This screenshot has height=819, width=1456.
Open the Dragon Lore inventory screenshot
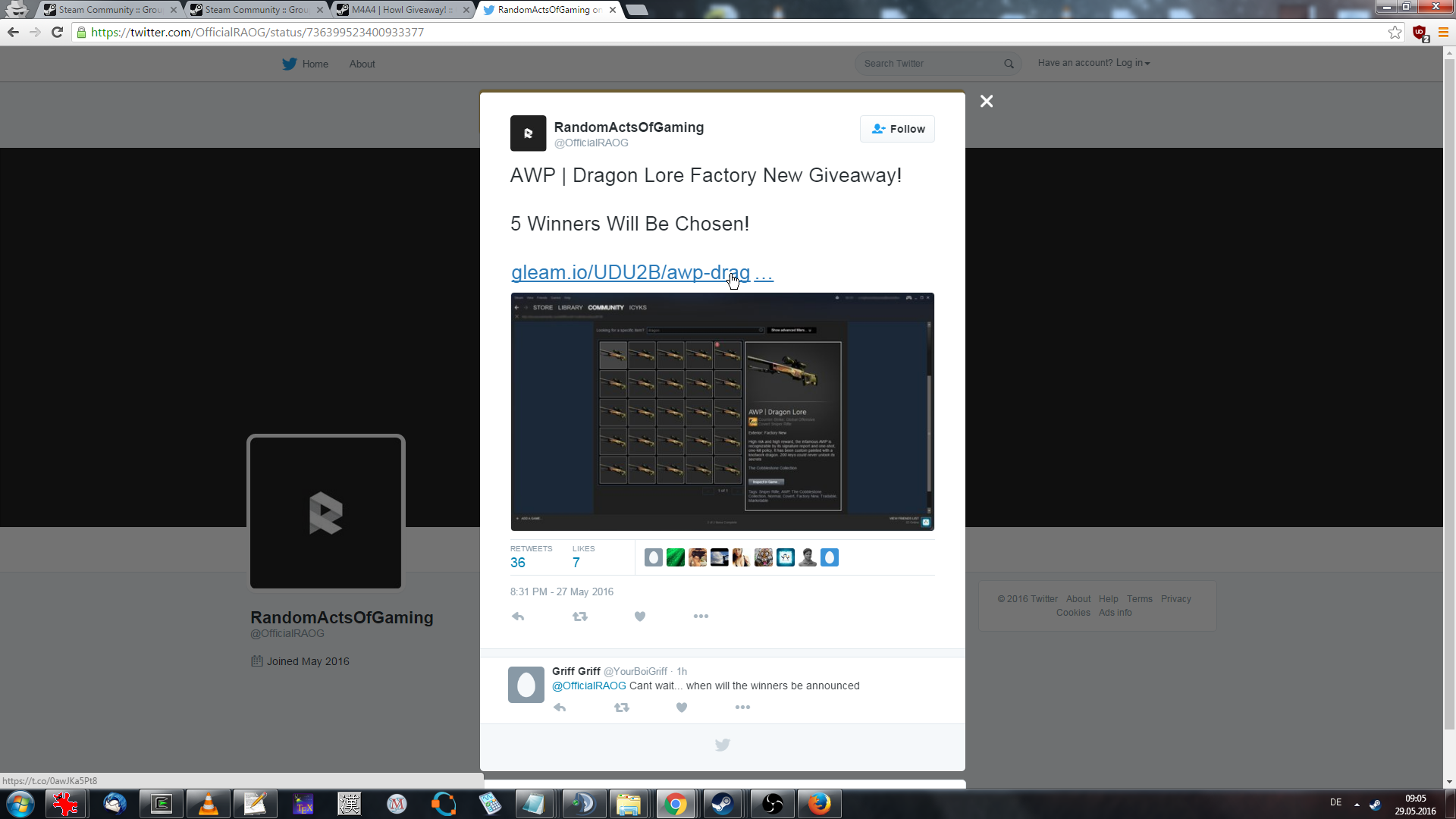coord(722,411)
